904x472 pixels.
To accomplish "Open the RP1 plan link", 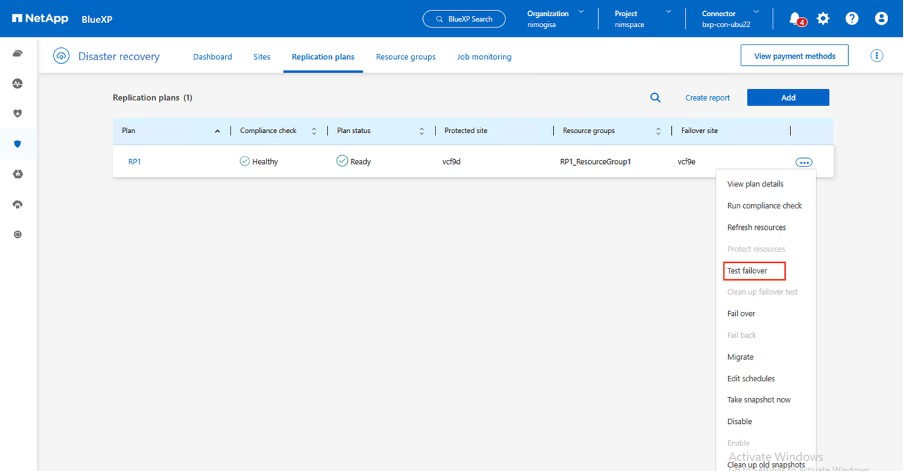I will click(134, 161).
